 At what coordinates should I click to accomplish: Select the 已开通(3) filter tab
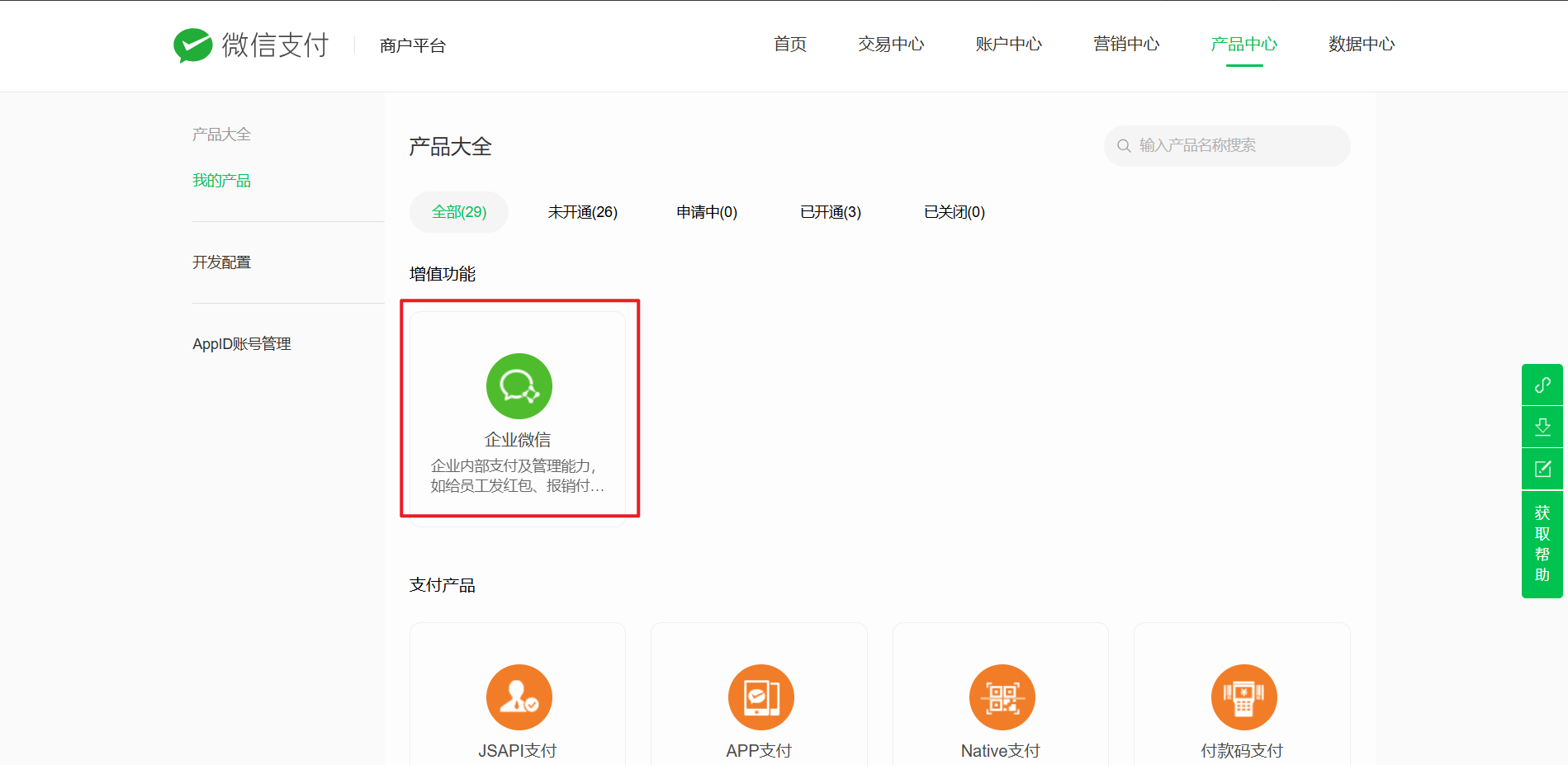coord(831,212)
